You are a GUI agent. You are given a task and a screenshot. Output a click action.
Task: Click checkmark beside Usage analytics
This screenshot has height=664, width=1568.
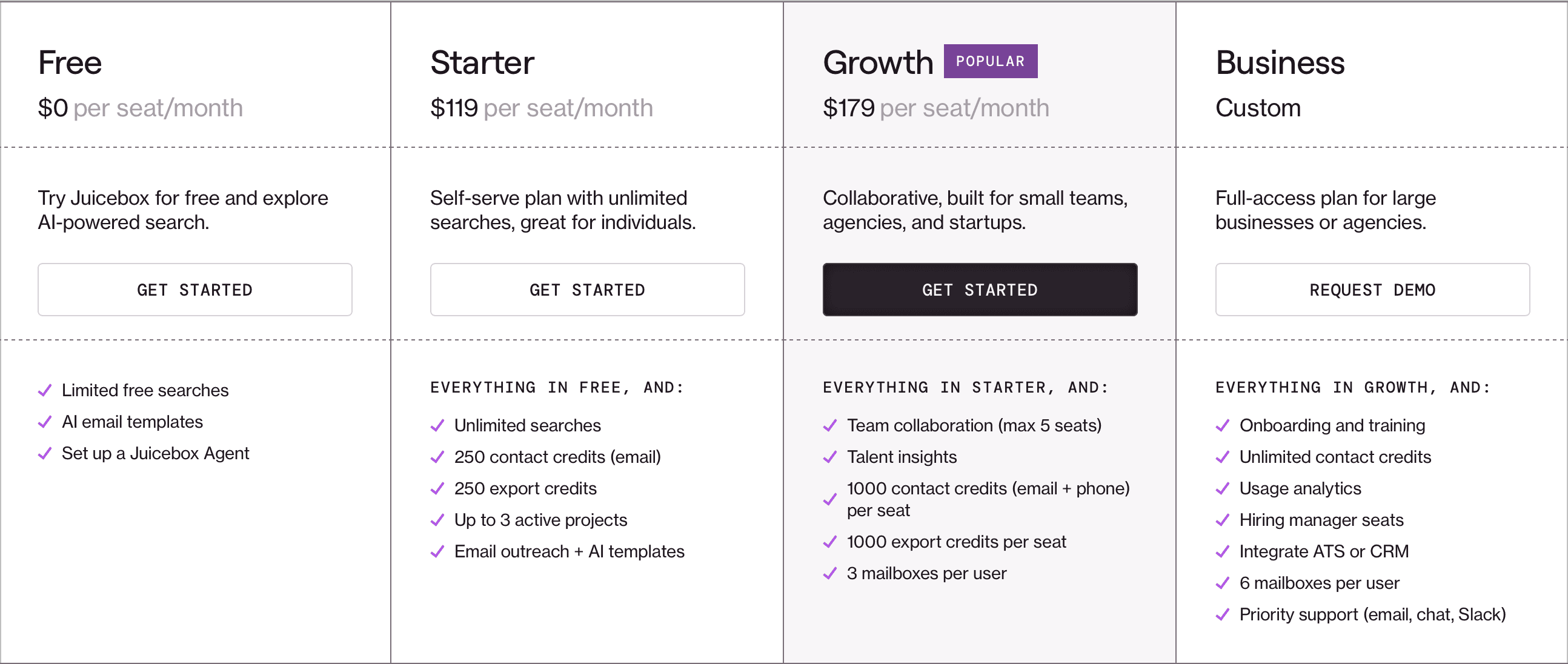coord(1222,489)
